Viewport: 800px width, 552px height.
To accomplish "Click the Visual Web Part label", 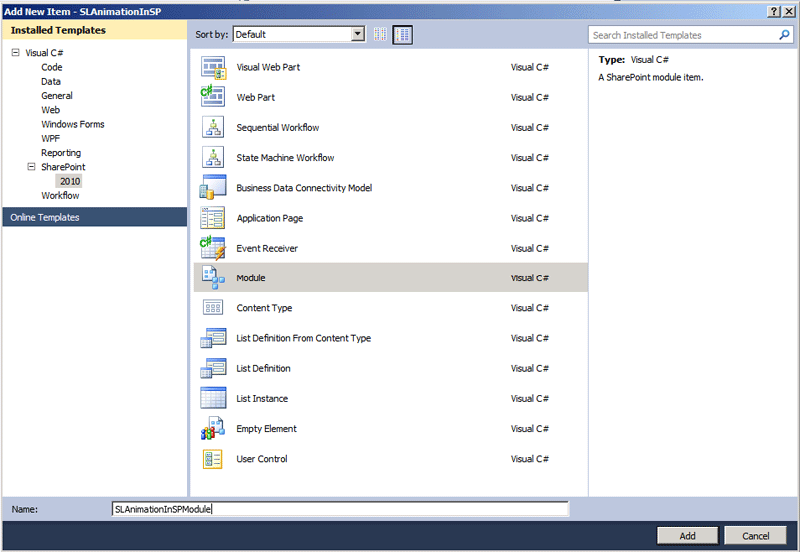I will (x=268, y=67).
